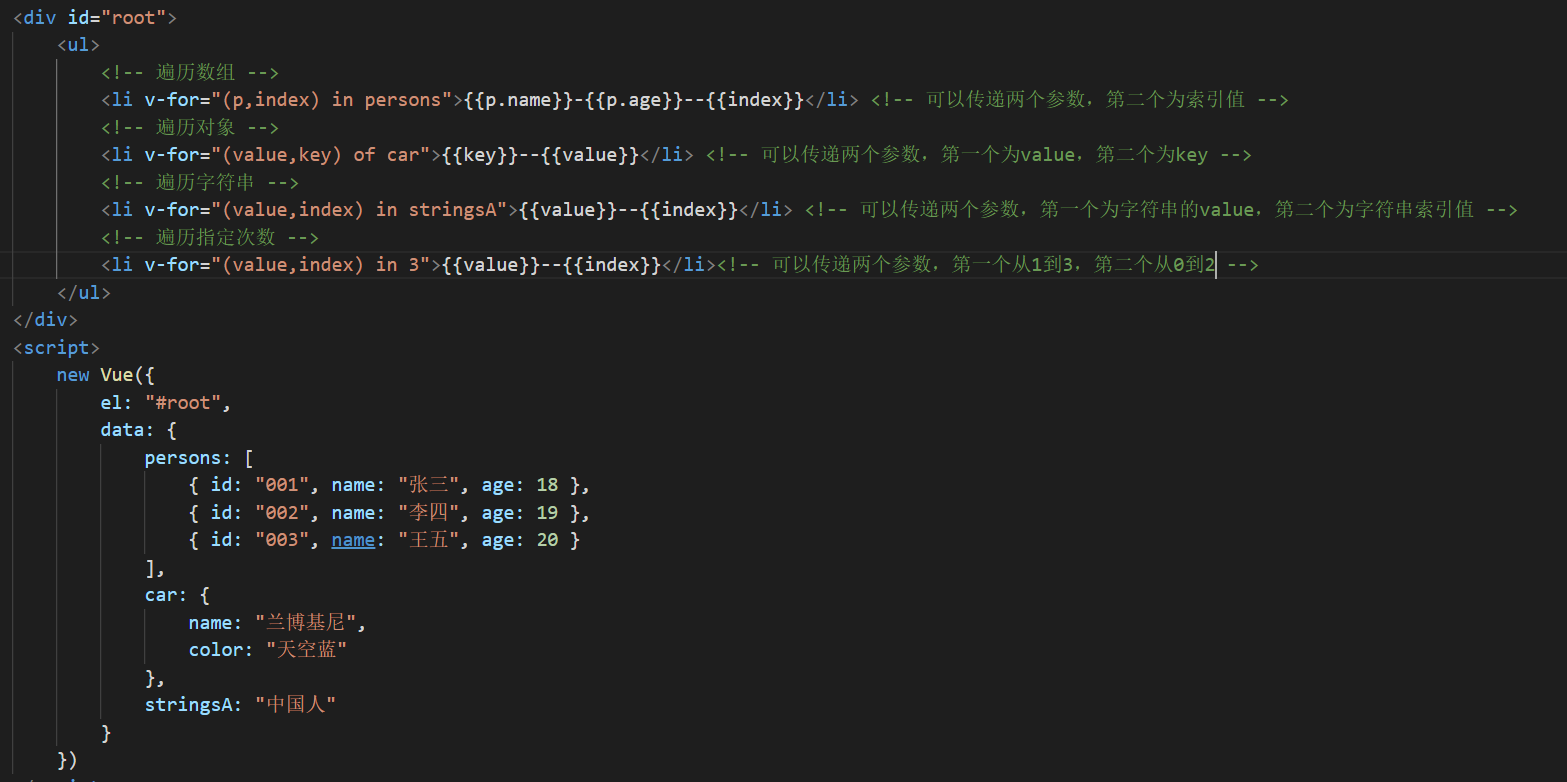
Task: Click the 遍历数组 comment line
Action: pos(189,73)
